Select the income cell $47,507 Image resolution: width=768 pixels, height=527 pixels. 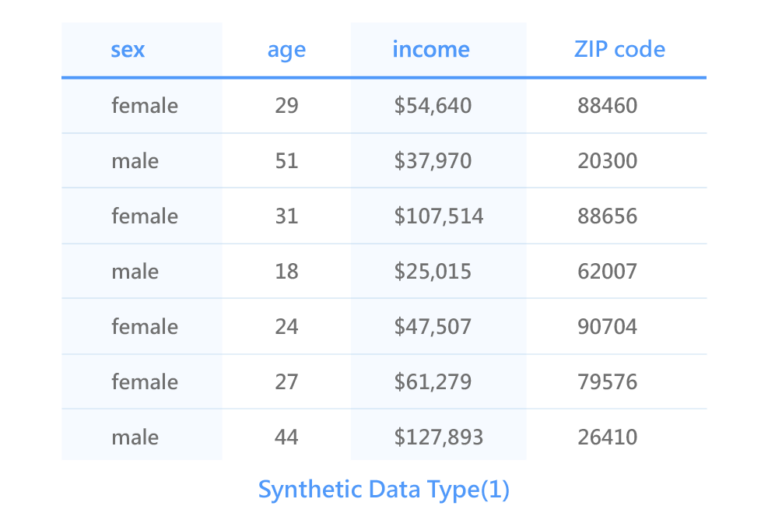click(433, 327)
